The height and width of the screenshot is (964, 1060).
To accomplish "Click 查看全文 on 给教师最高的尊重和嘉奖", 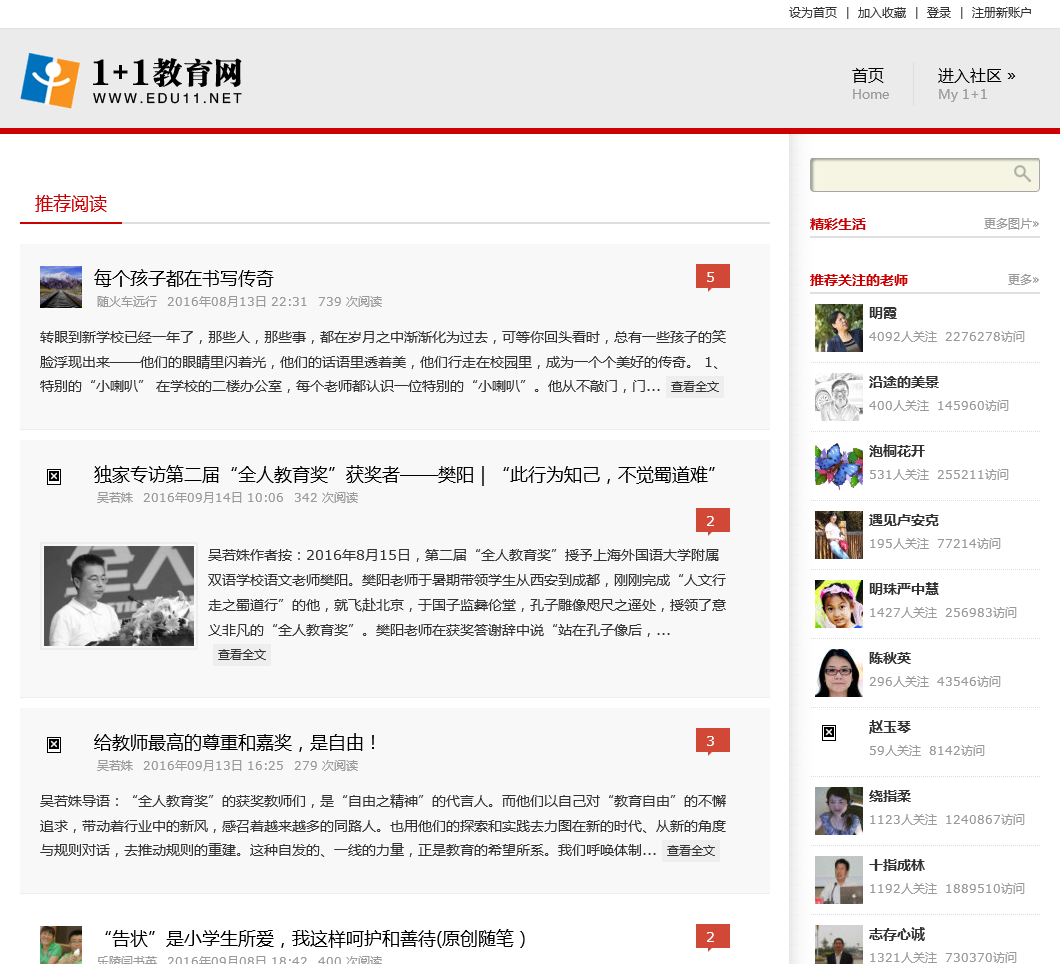I will coord(690,850).
